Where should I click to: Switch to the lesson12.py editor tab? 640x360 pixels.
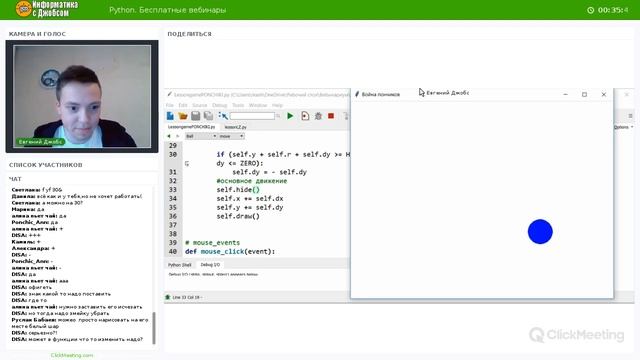tap(236, 127)
